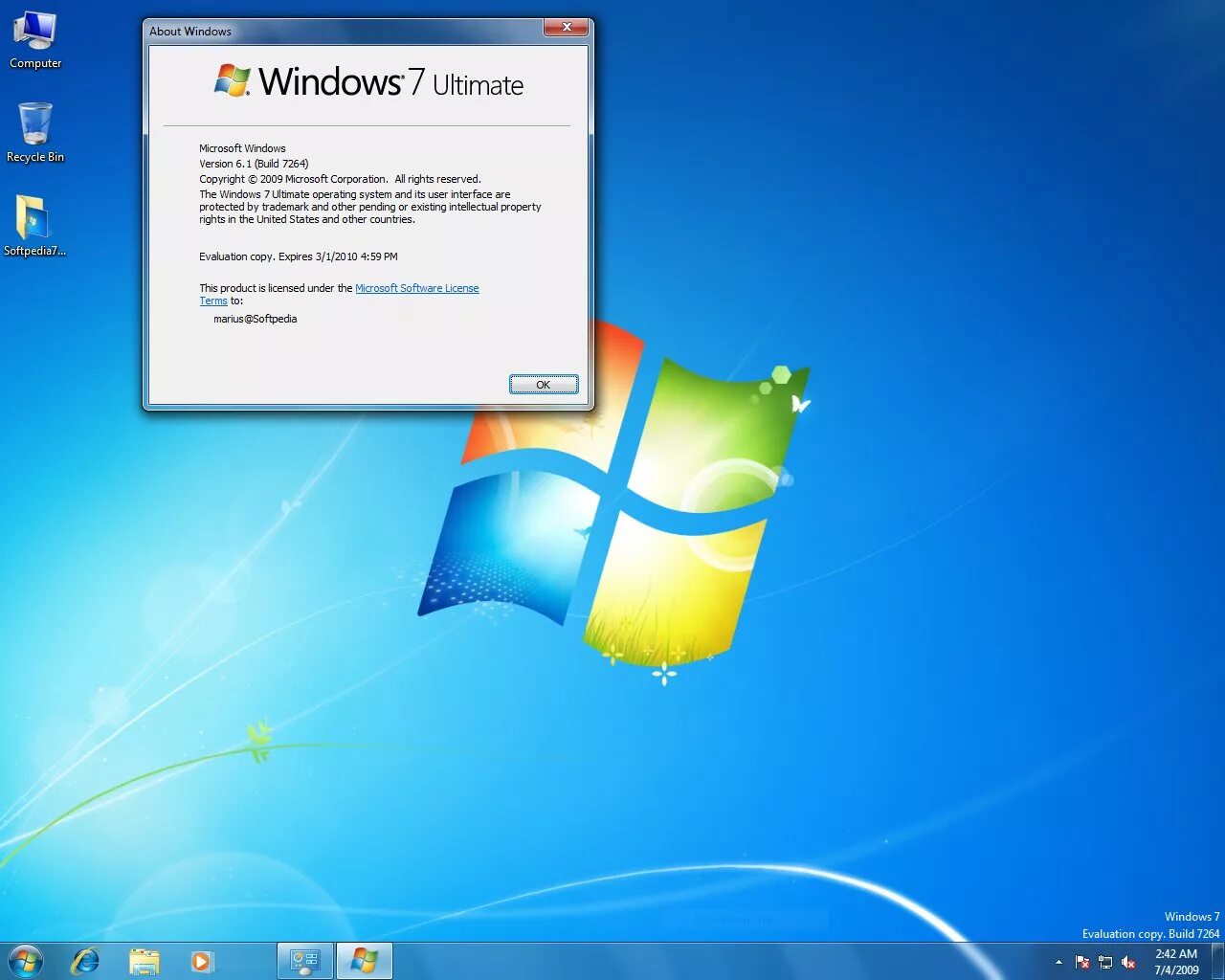Click the About Windows title bar

345,31
